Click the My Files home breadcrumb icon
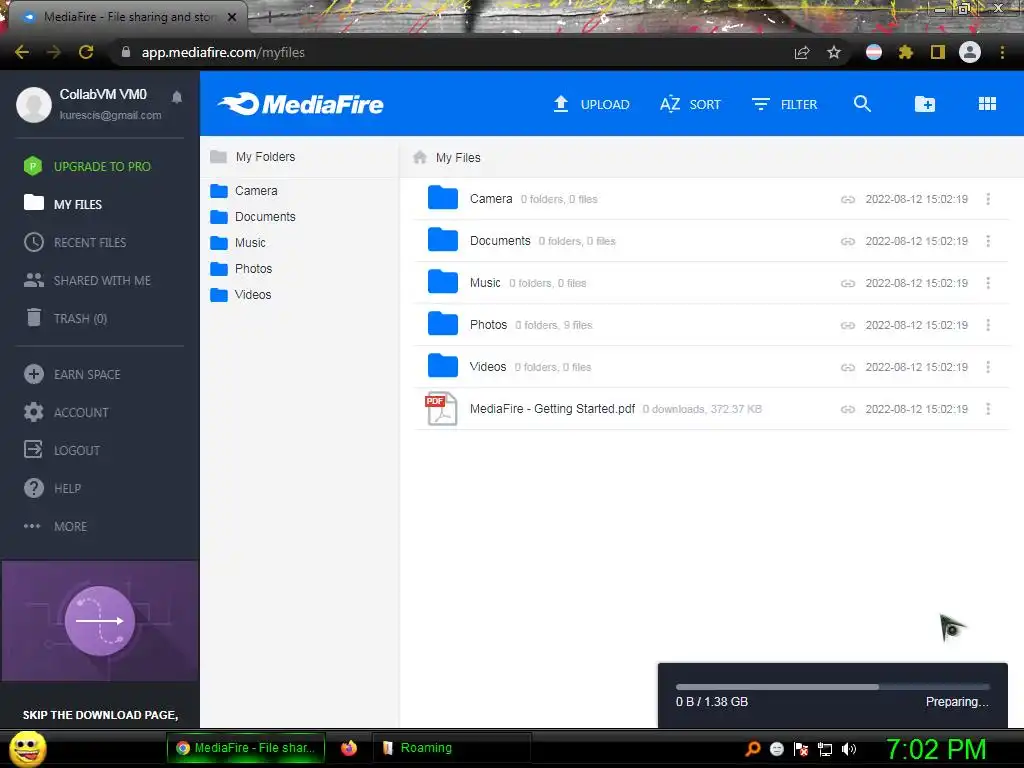Viewport: 1024px width, 768px height. [x=420, y=157]
